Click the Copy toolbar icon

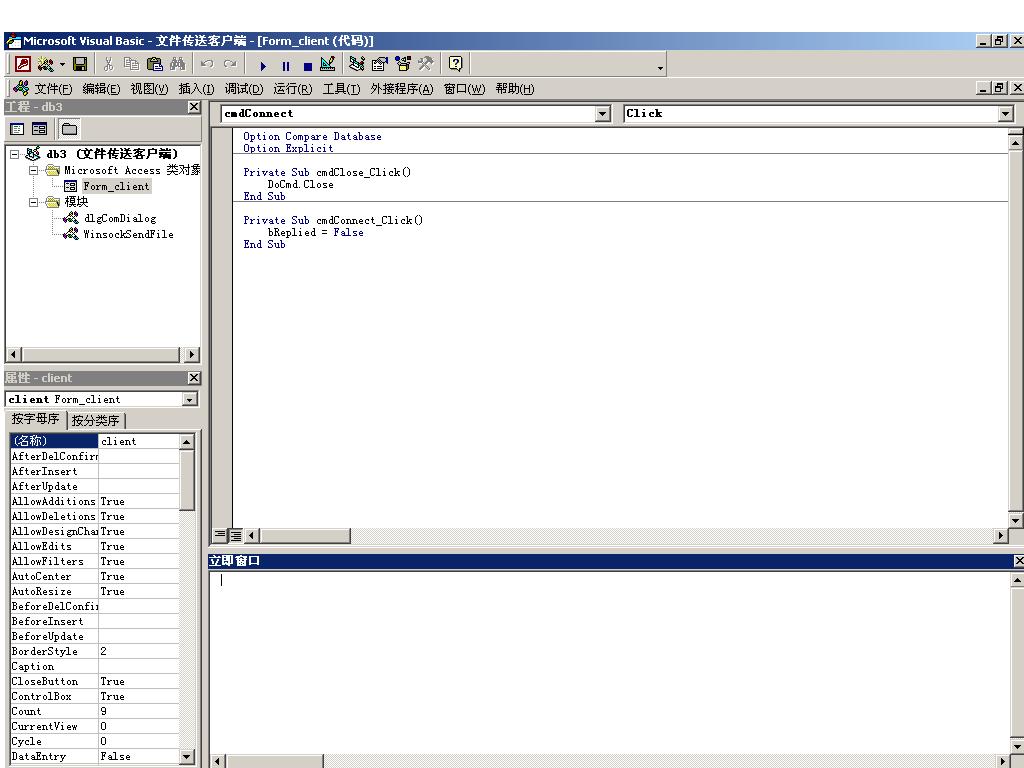tap(131, 64)
